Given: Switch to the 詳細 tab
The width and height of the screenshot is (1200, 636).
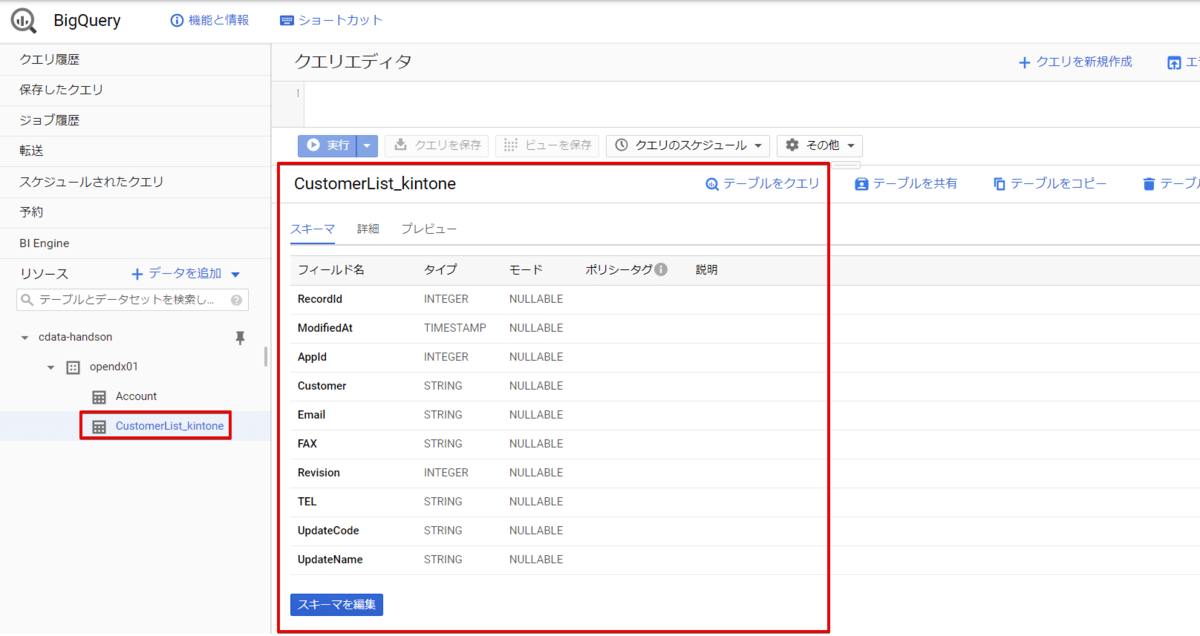Looking at the screenshot, I should click(x=368, y=229).
